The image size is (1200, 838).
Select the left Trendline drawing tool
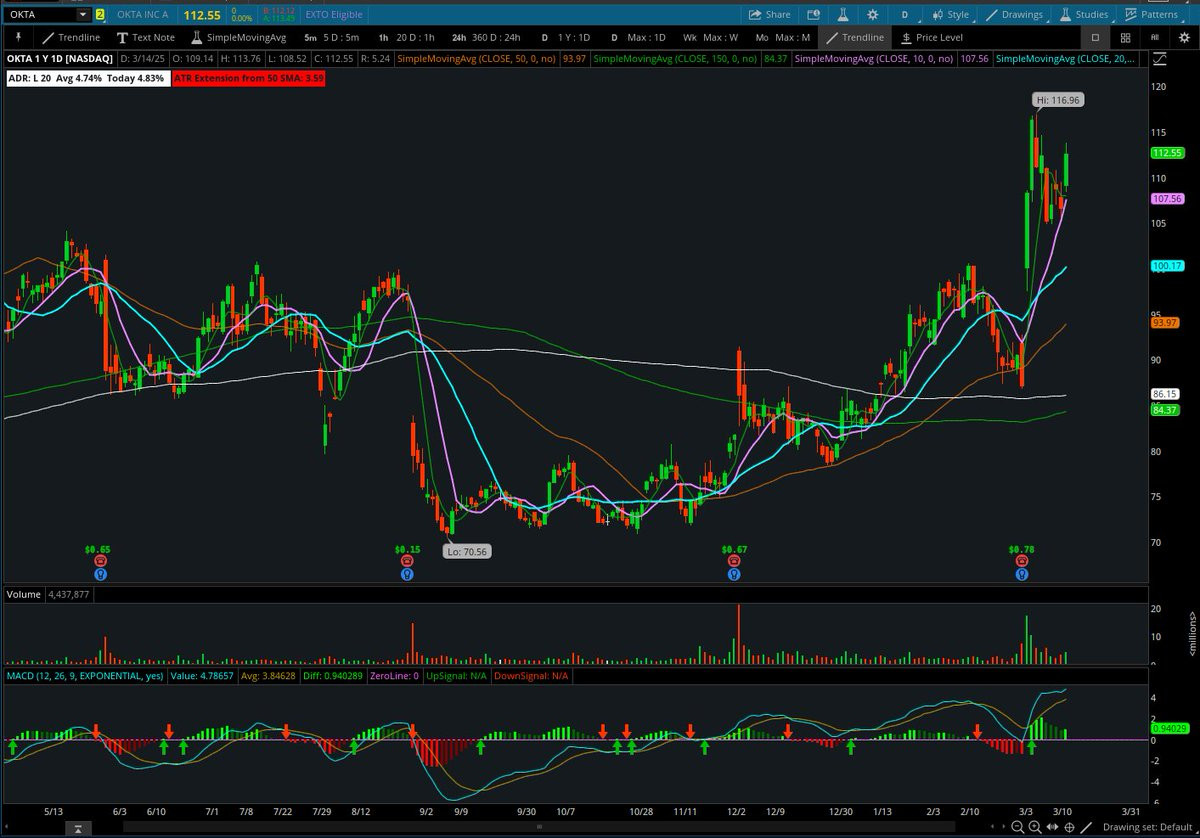(x=72, y=38)
